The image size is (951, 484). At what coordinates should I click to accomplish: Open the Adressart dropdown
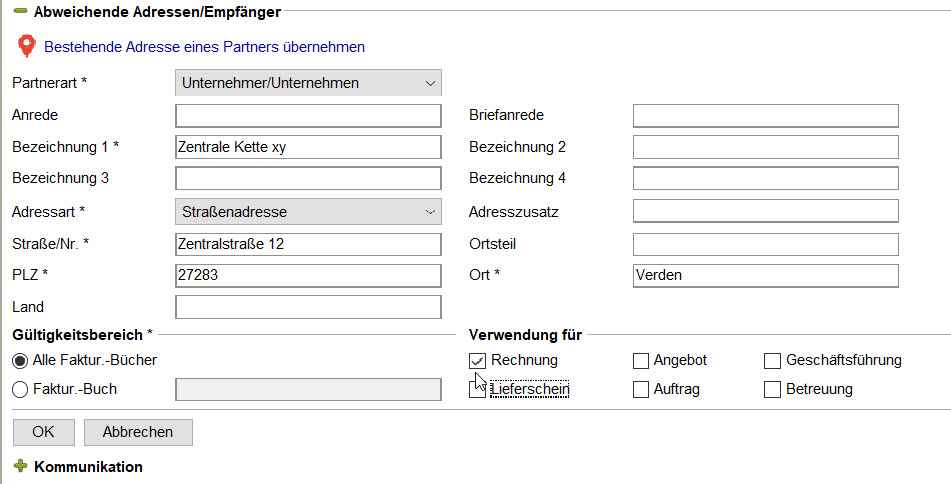(308, 212)
